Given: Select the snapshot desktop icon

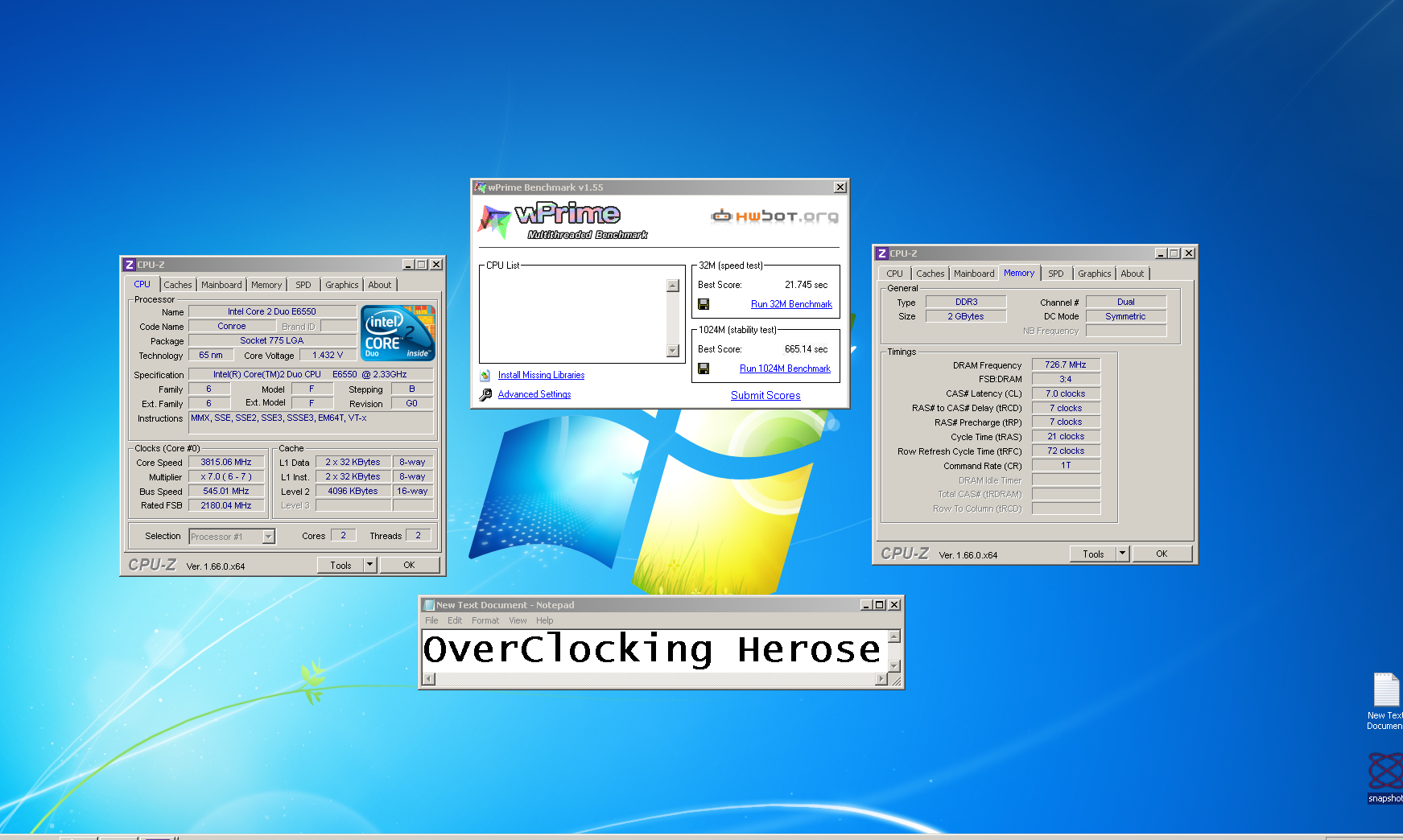Looking at the screenshot, I should (x=1385, y=777).
